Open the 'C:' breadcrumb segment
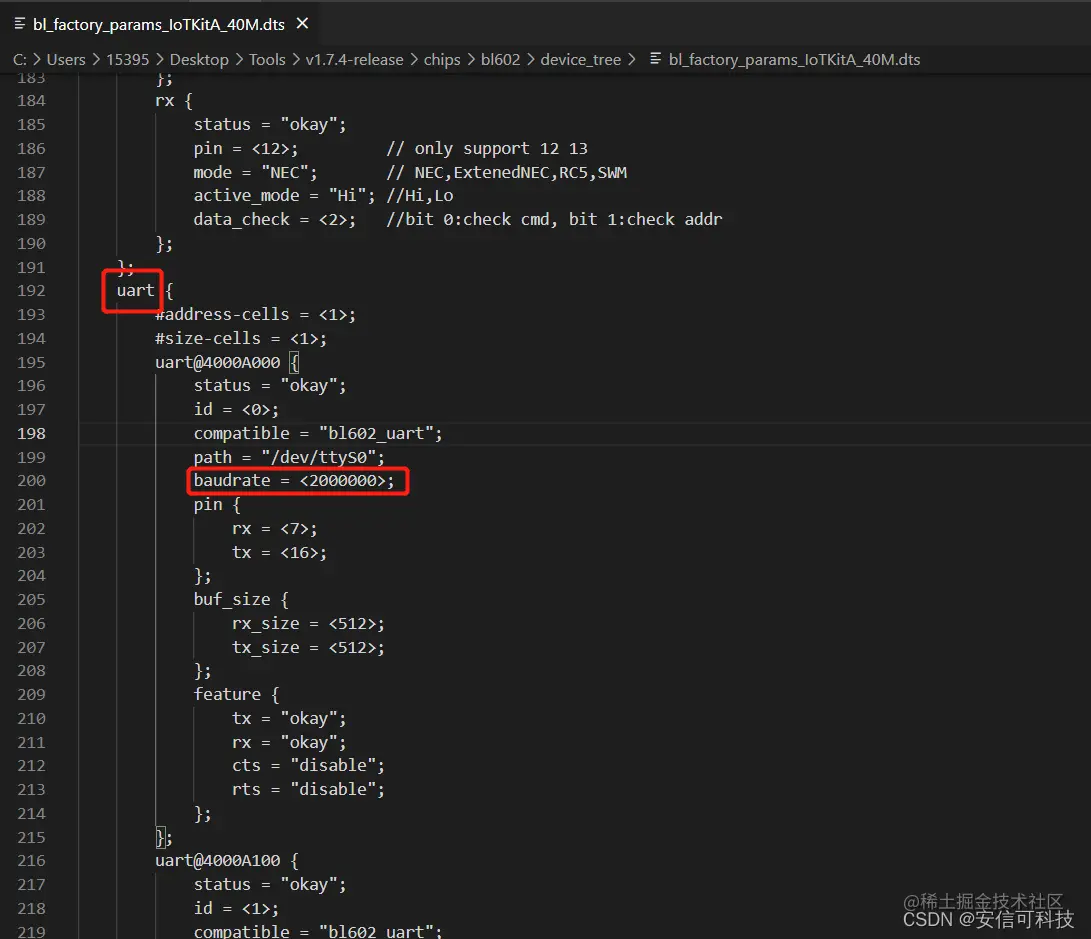Viewport: 1091px width, 939px height. (x=19, y=60)
